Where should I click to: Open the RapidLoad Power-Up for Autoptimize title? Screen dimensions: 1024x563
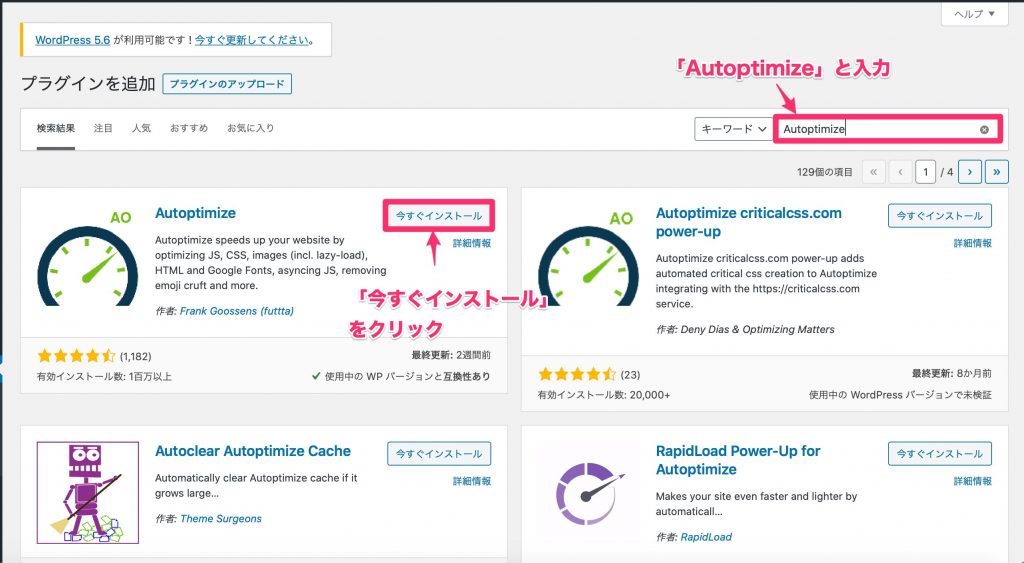click(738, 460)
